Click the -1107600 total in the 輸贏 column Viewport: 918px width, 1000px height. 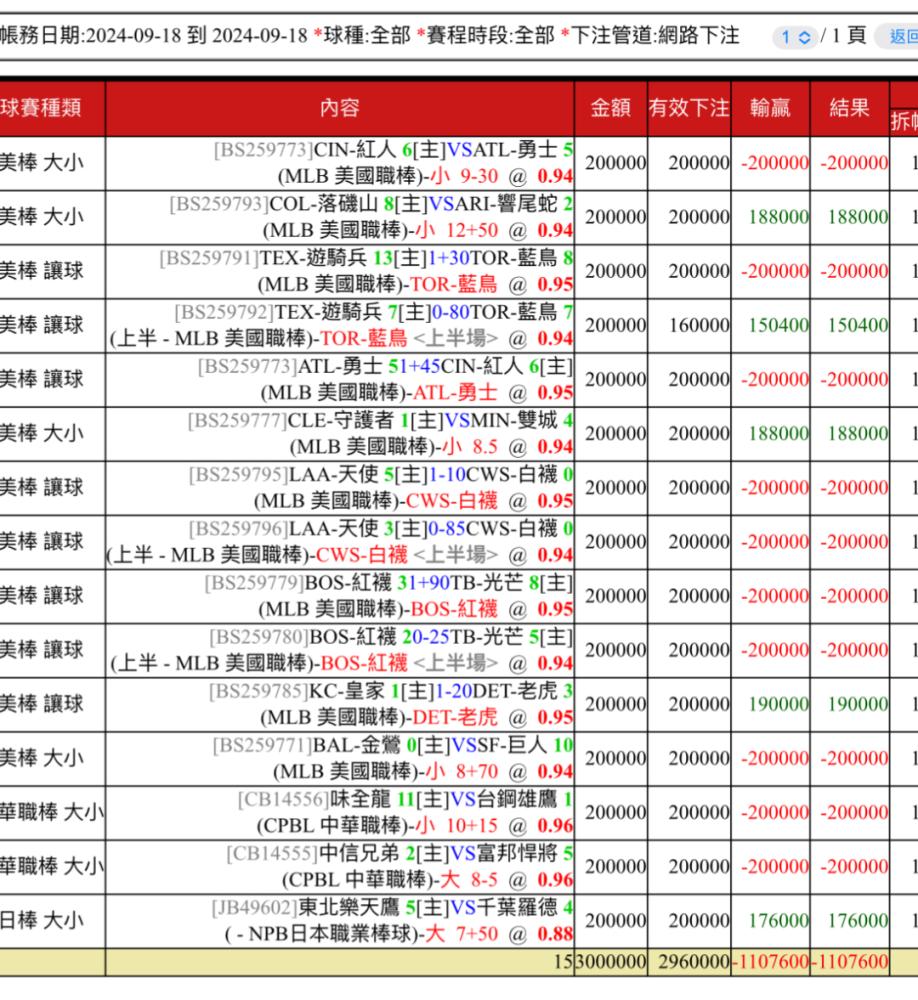[x=771, y=962]
